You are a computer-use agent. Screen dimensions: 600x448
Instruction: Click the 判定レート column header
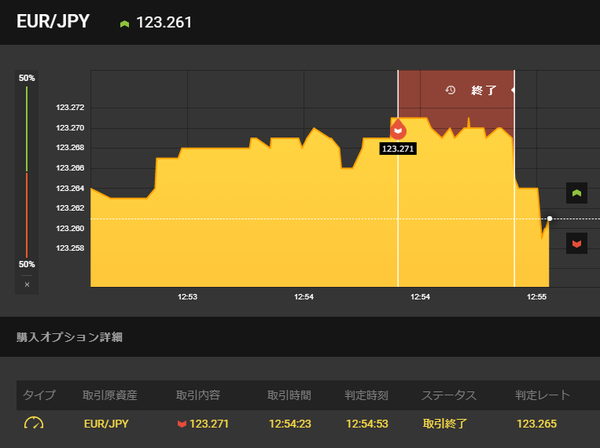tap(543, 395)
